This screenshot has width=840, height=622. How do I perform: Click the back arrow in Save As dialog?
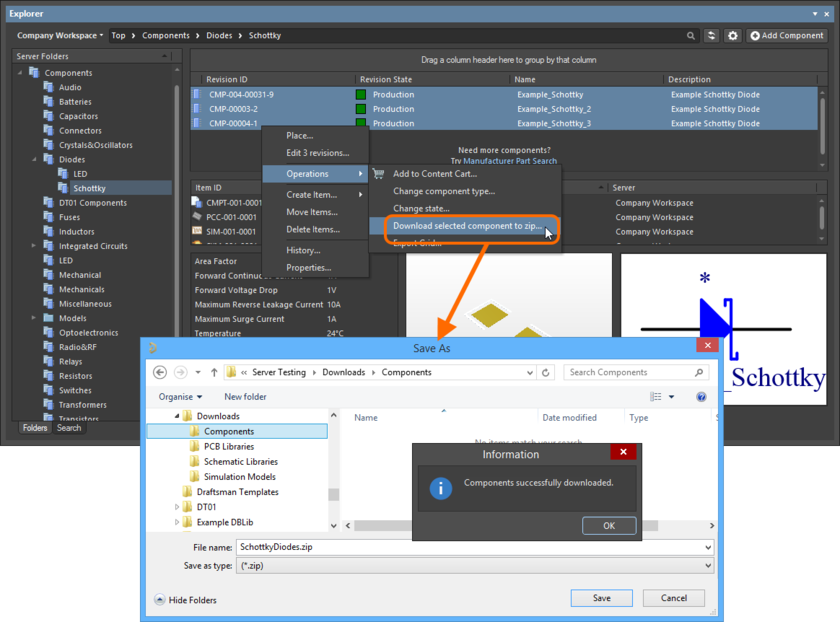pyautogui.click(x=160, y=372)
